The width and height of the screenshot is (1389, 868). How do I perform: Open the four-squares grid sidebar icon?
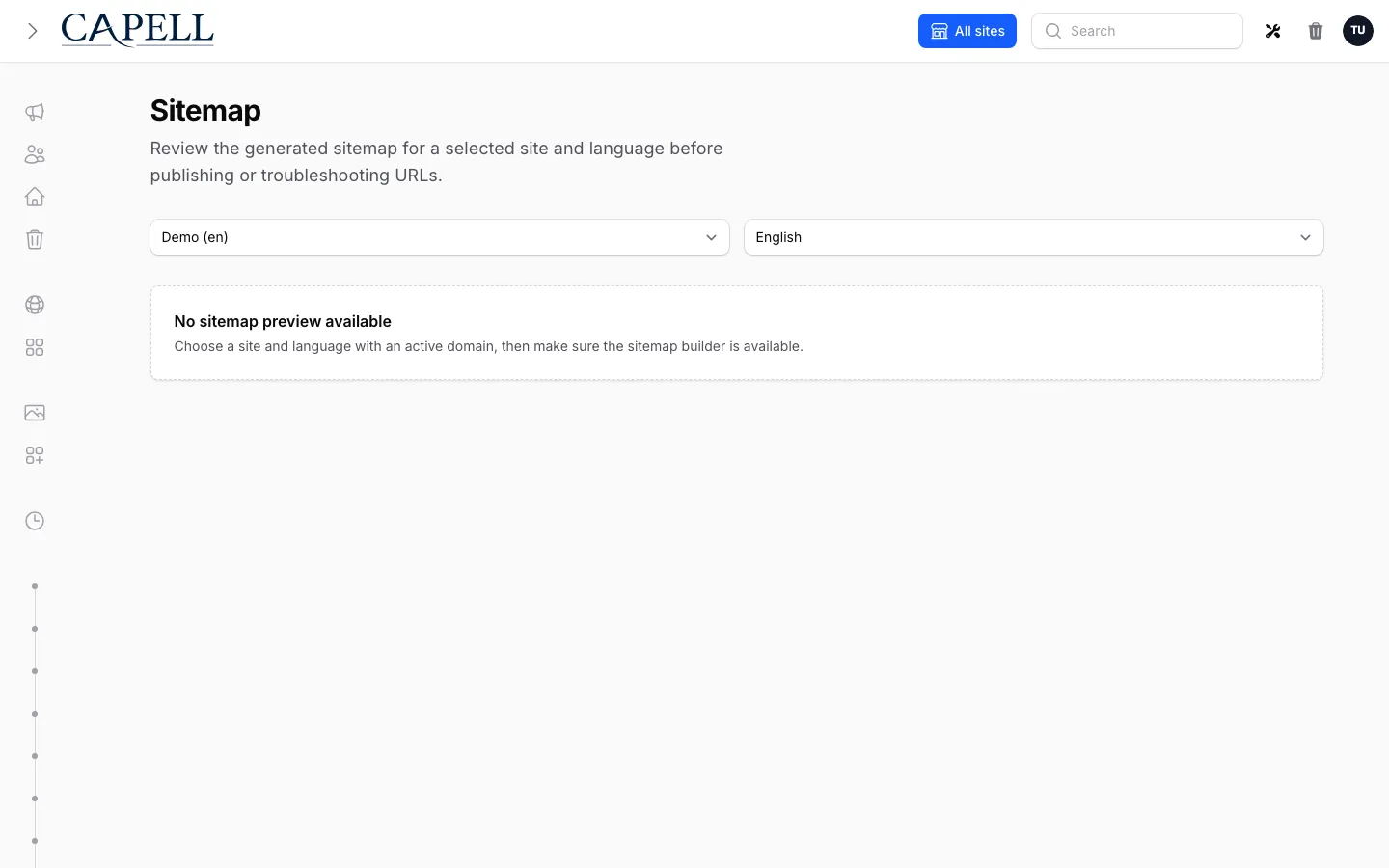(x=35, y=347)
